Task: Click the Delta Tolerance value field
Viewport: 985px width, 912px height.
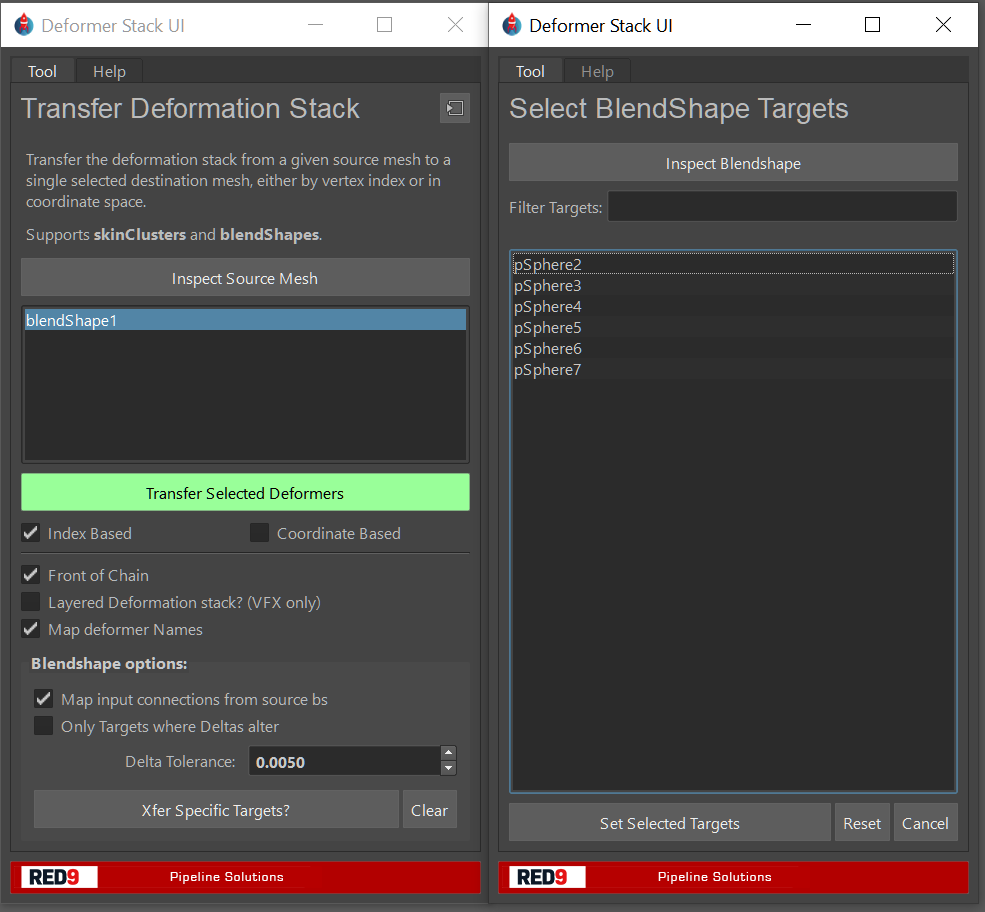Action: [345, 761]
